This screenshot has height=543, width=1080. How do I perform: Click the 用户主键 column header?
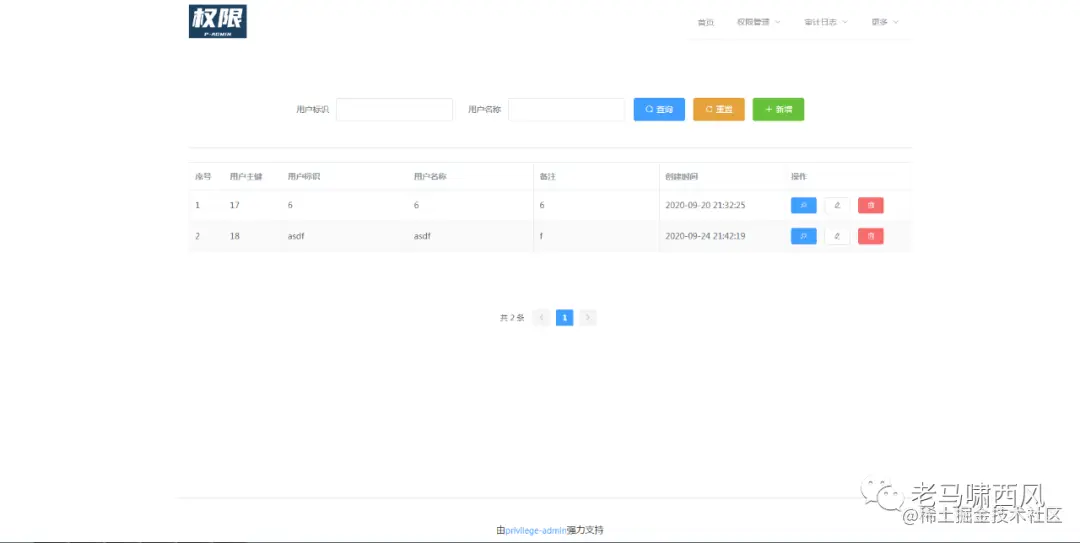pos(246,177)
